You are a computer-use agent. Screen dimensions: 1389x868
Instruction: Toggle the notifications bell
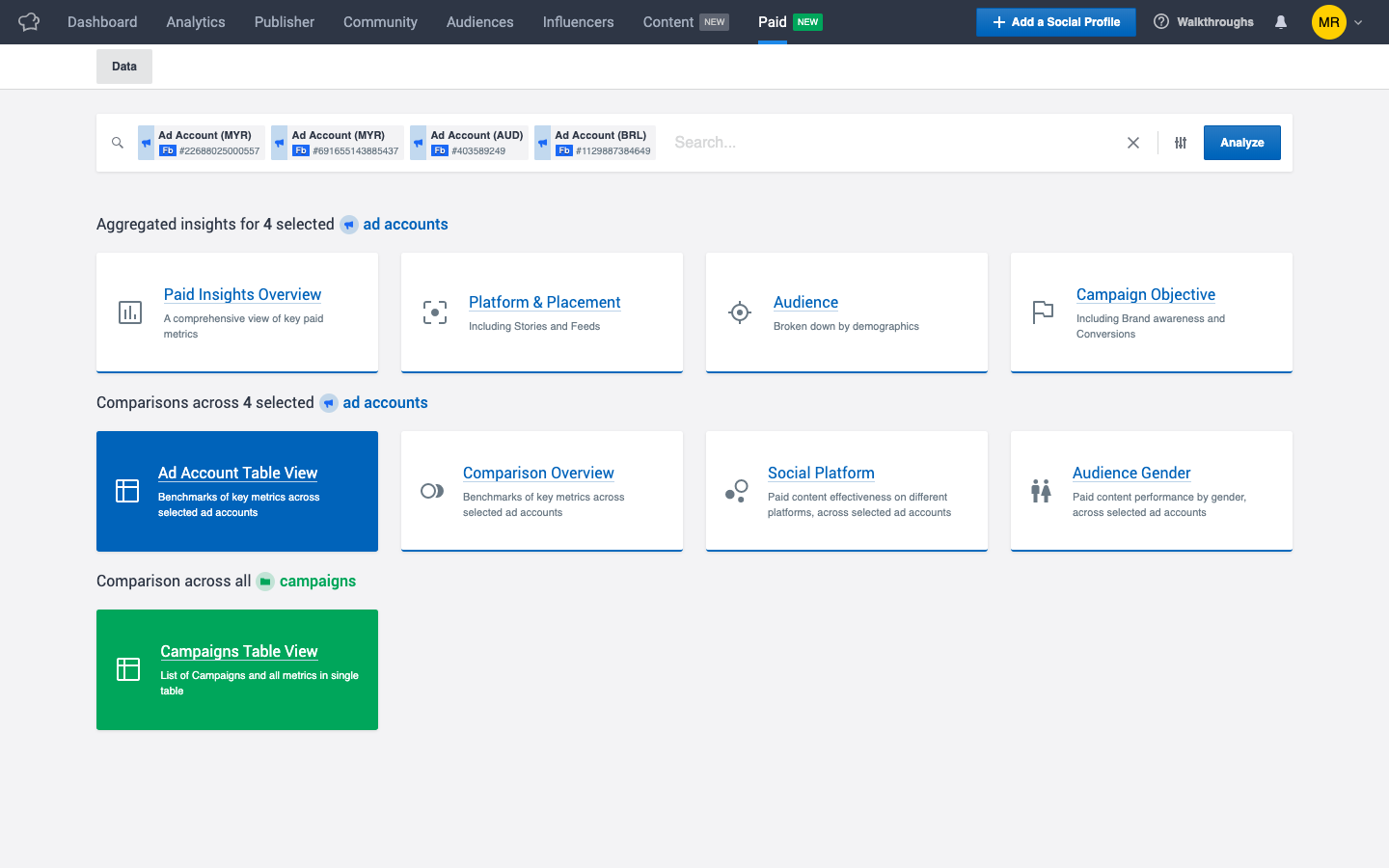1280,21
